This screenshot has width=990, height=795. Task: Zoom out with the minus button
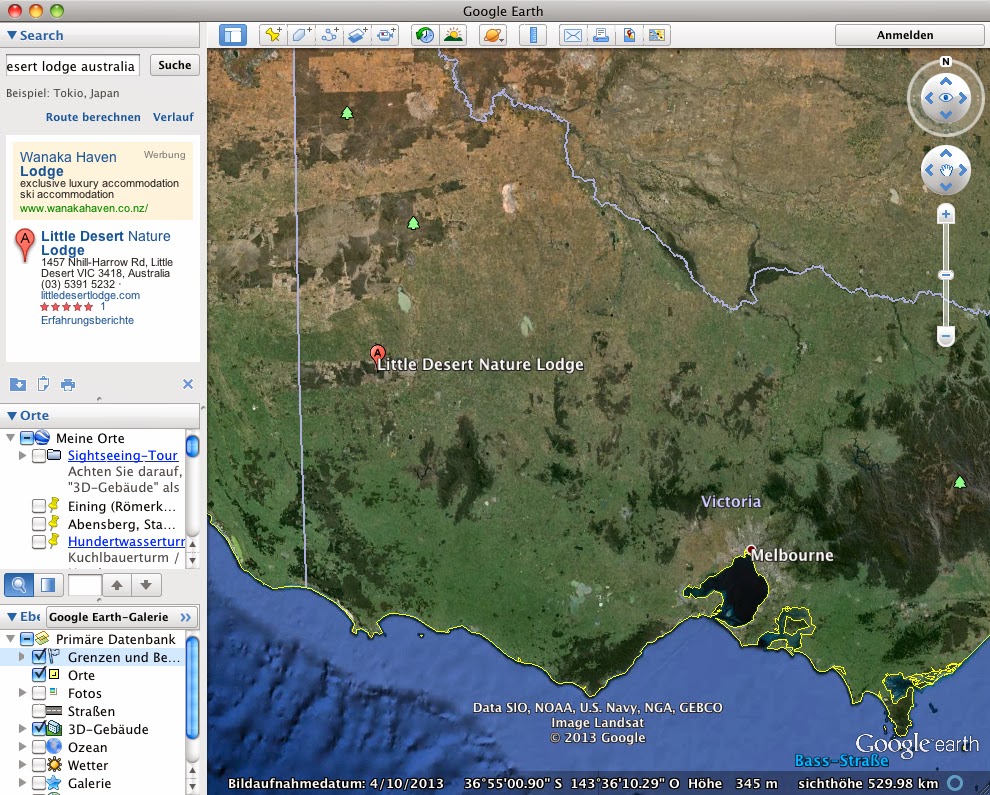[945, 336]
